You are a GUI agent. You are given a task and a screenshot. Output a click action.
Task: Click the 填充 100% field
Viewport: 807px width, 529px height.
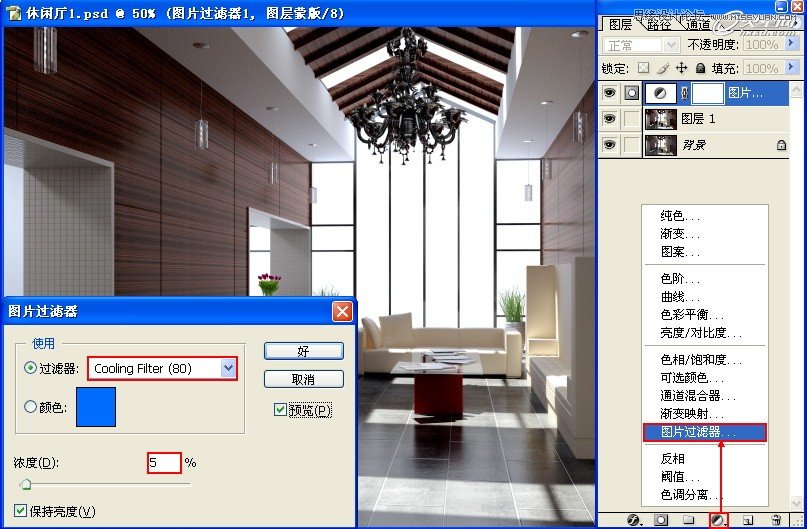763,68
